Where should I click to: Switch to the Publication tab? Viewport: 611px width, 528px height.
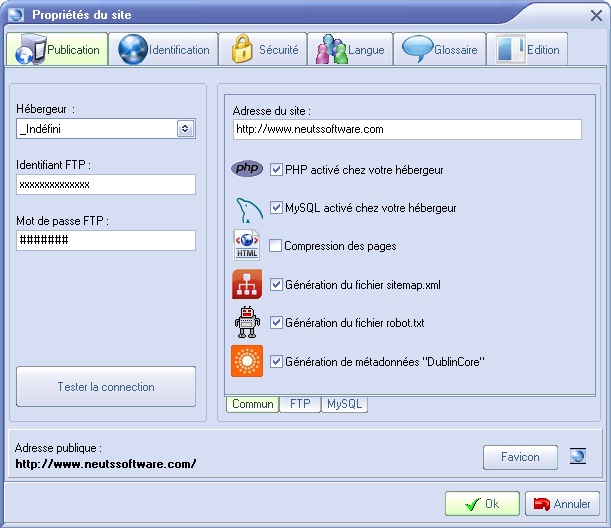(57, 49)
